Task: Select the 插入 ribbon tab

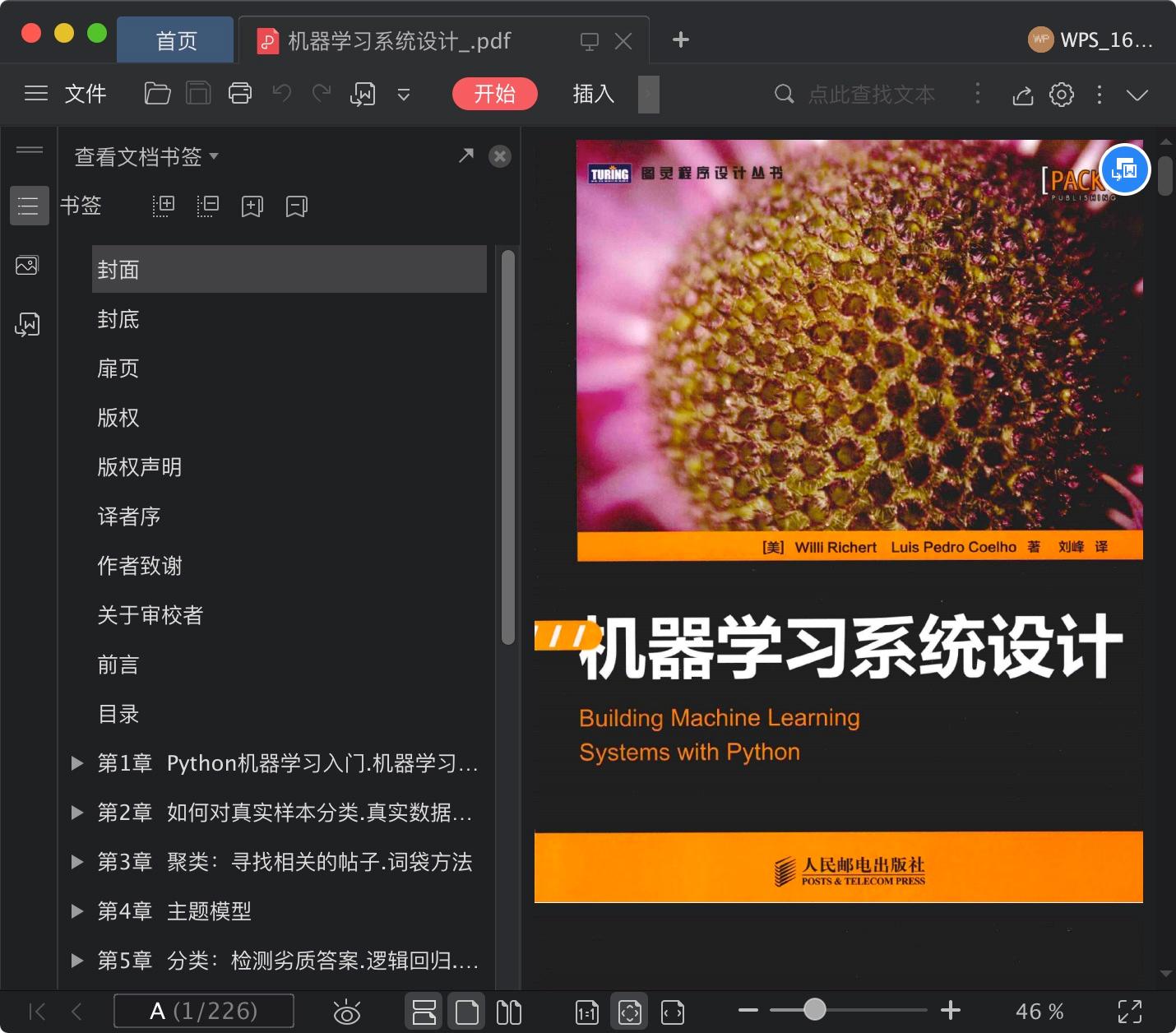Action: click(x=594, y=94)
